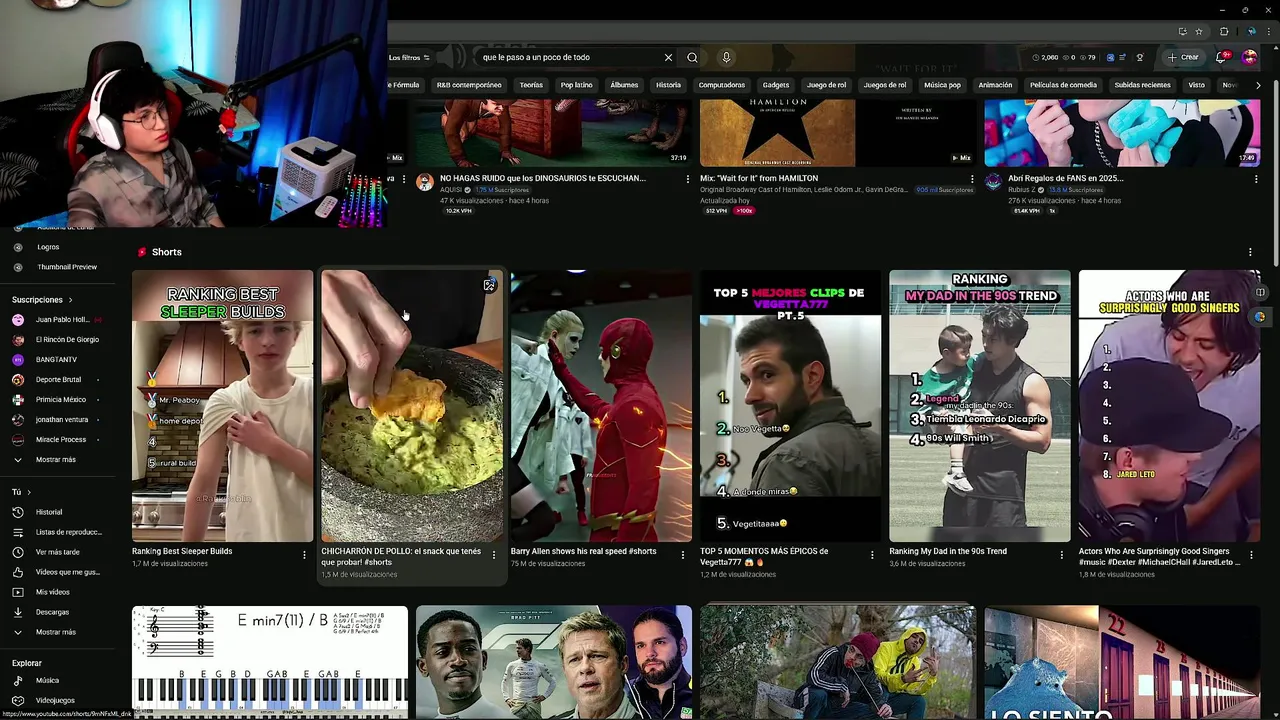
Task: Select the Teorías filter chip
Action: click(531, 85)
